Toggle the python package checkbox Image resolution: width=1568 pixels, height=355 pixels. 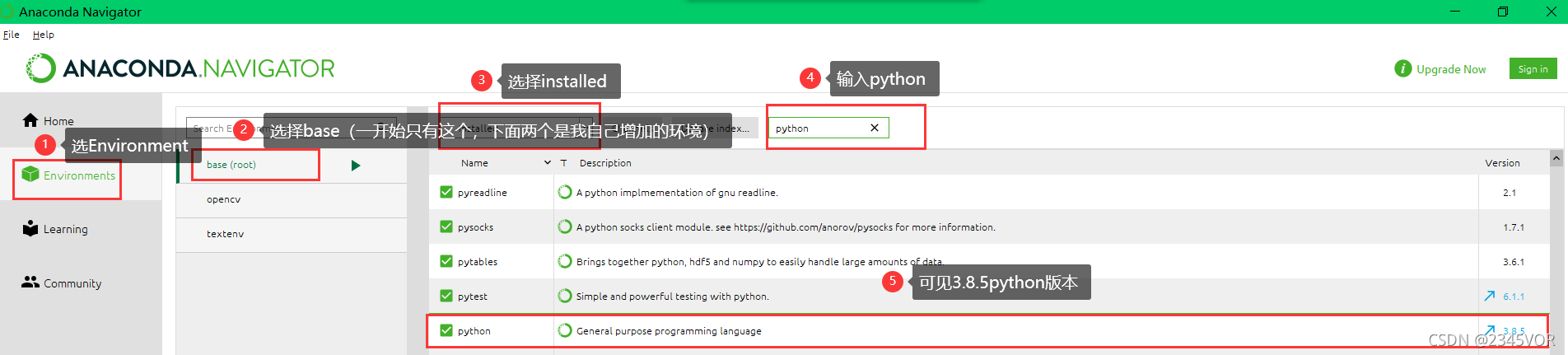tap(446, 330)
